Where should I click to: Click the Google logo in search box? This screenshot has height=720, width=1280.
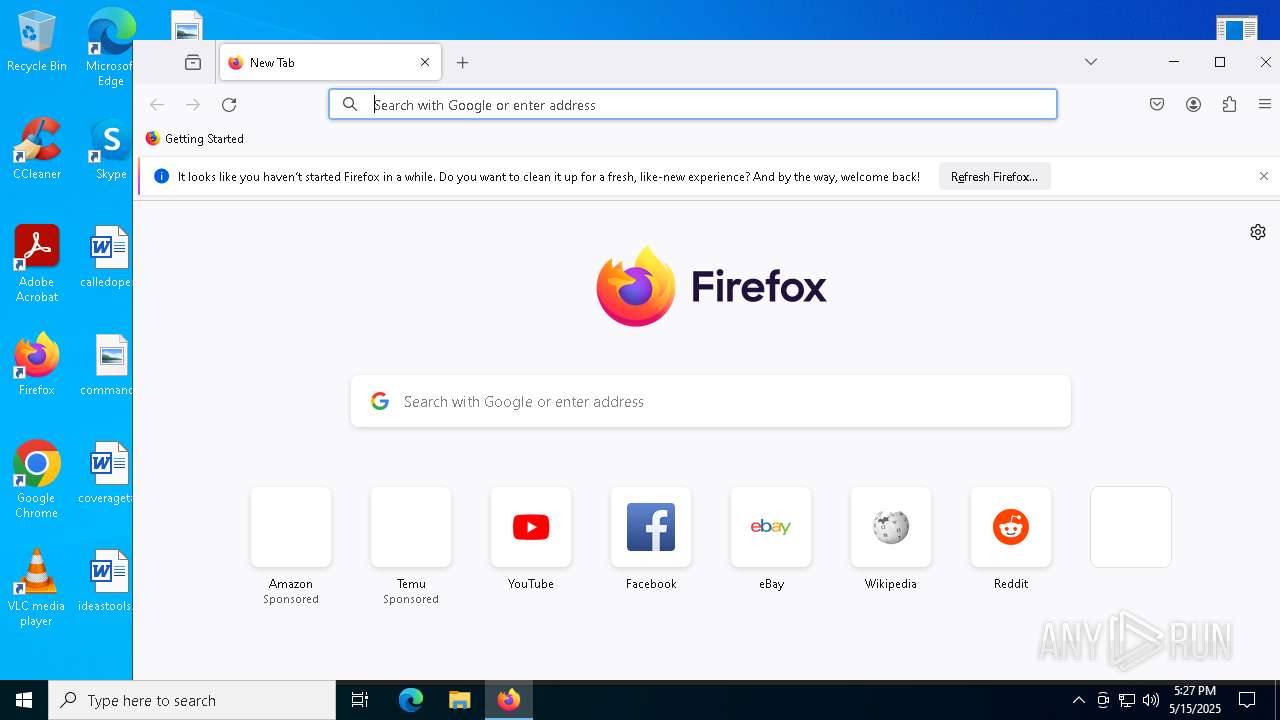pyautogui.click(x=380, y=401)
